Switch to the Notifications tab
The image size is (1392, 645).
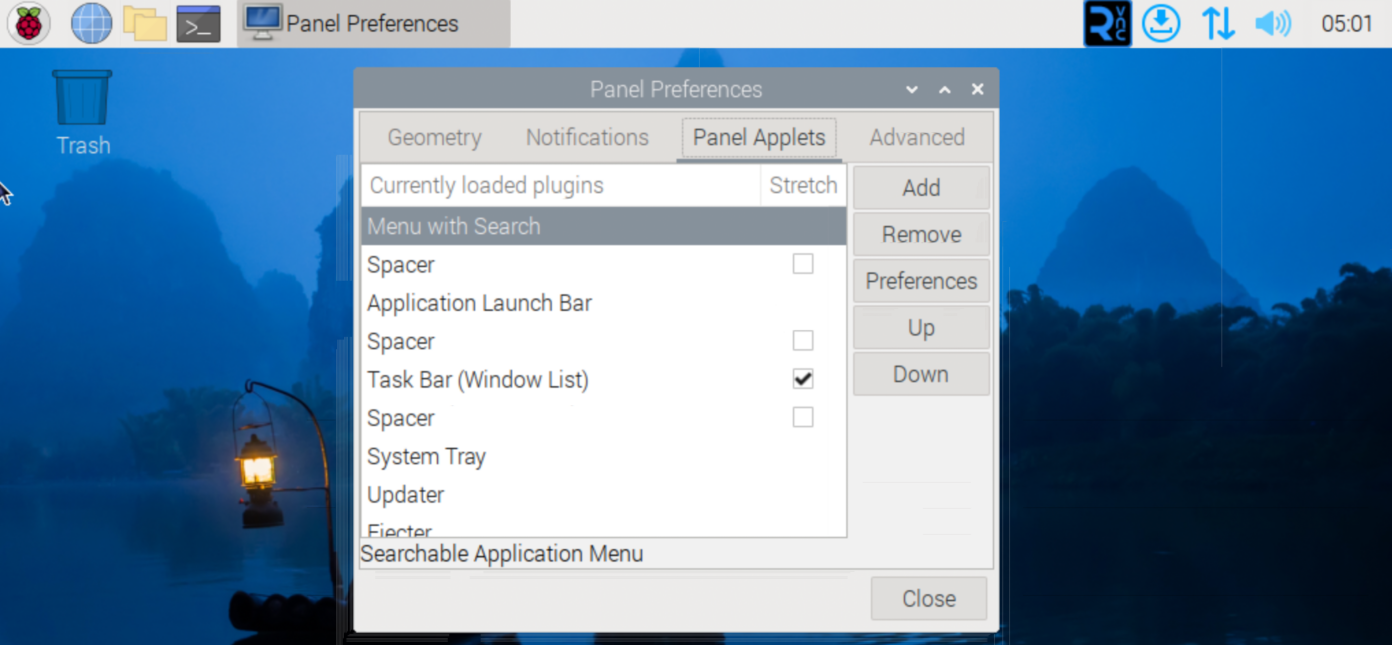587,137
